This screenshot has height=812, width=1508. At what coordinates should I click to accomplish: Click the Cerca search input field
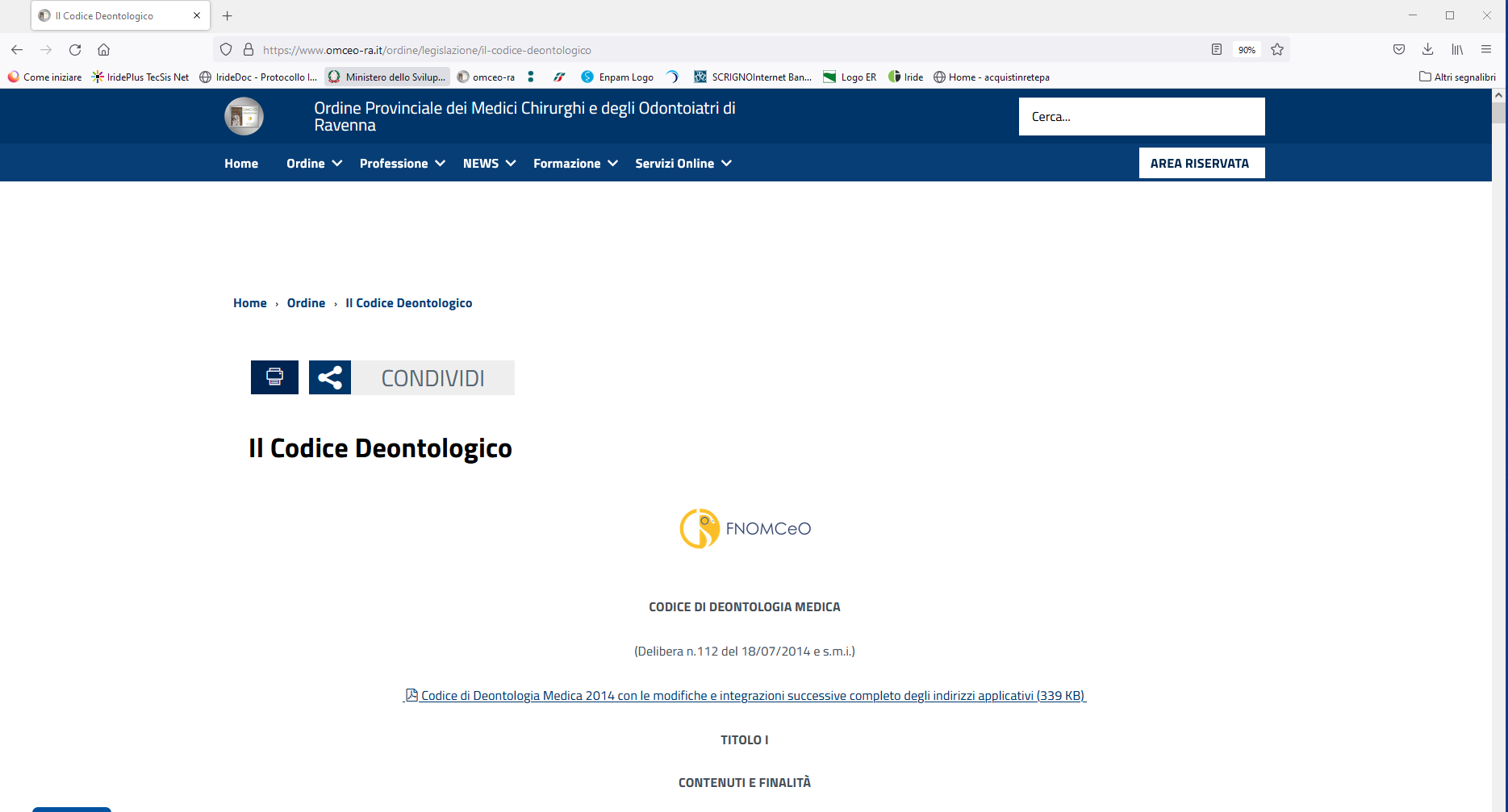[x=1141, y=117]
